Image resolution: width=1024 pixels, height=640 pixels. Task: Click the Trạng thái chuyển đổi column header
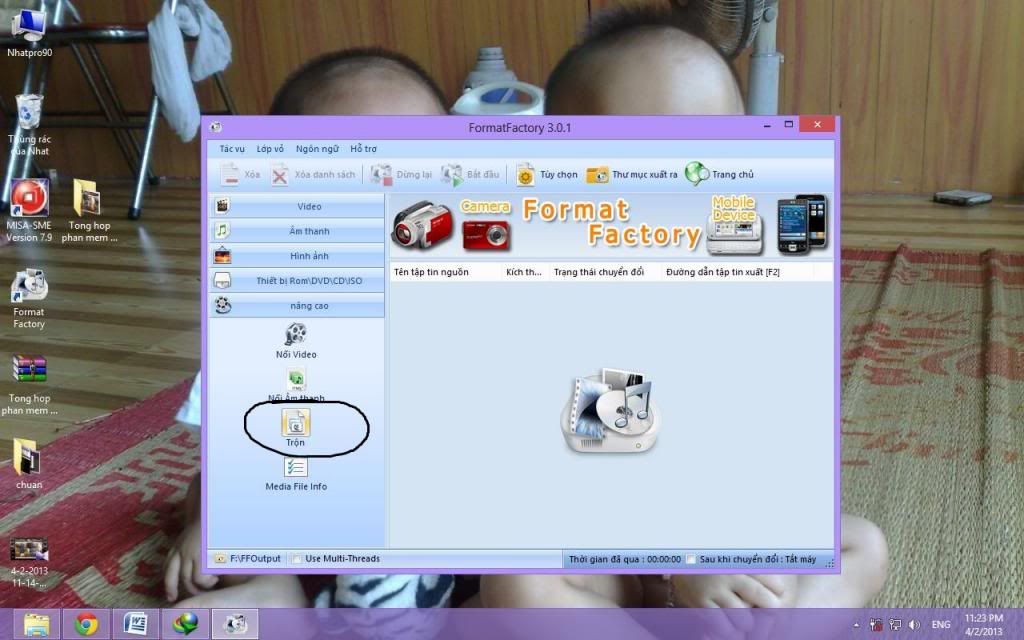(x=605, y=272)
